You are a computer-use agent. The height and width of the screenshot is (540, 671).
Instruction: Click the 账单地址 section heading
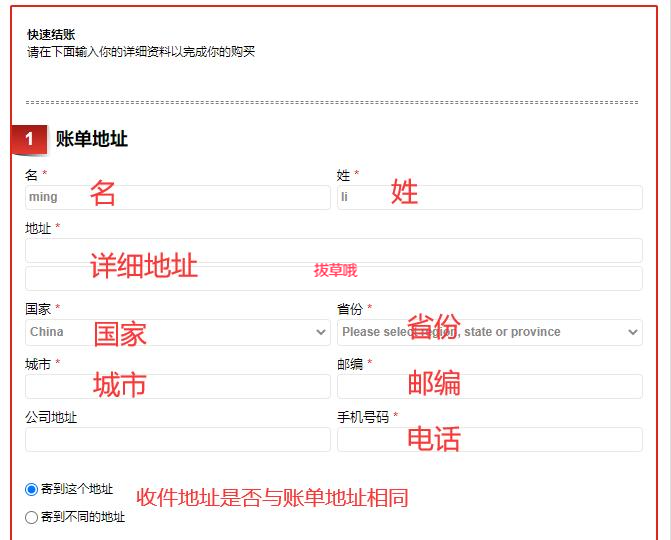(x=92, y=139)
